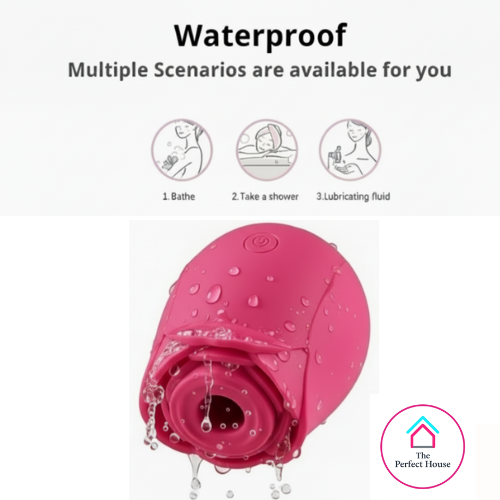This screenshot has width=500, height=500.
Task: Open The Perfect House logo badge
Action: click(423, 446)
